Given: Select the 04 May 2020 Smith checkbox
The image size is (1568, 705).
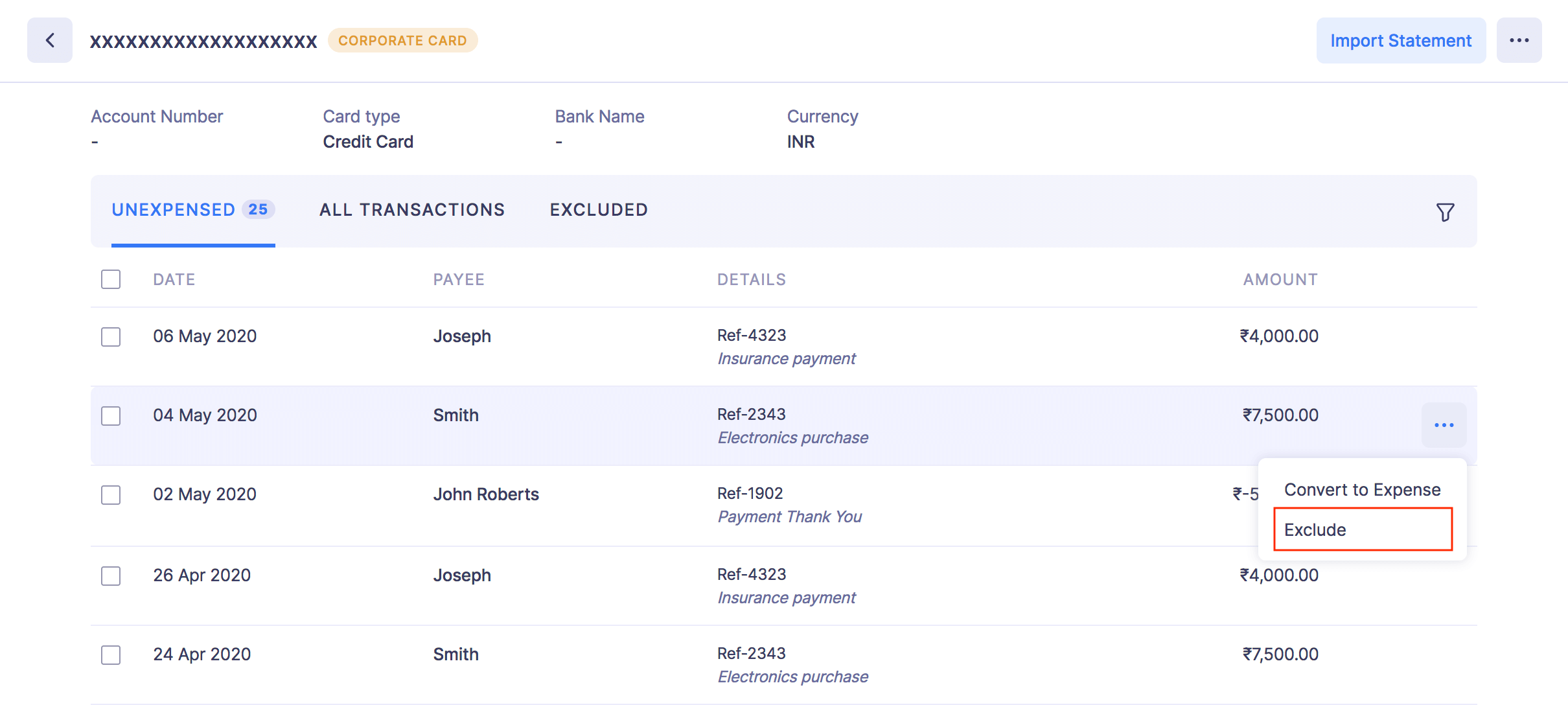Looking at the screenshot, I should [111, 416].
